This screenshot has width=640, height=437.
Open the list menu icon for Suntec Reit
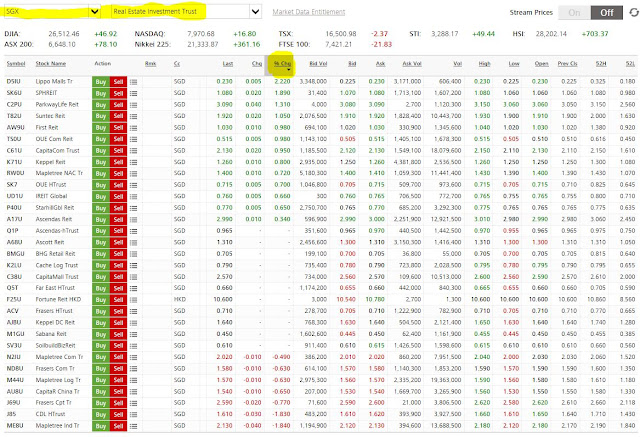tap(133, 116)
